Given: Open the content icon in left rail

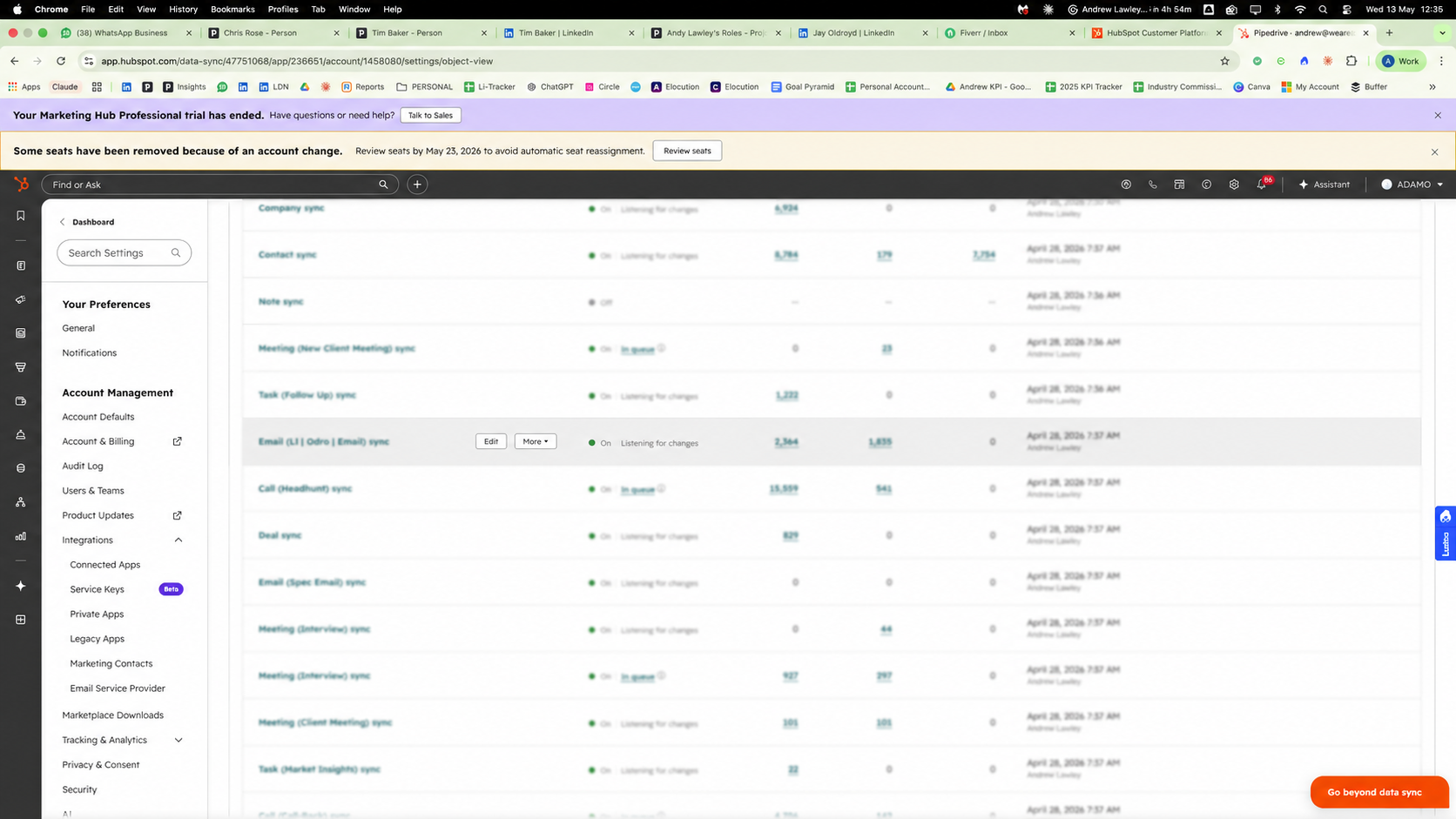Looking at the screenshot, I should point(21,333).
